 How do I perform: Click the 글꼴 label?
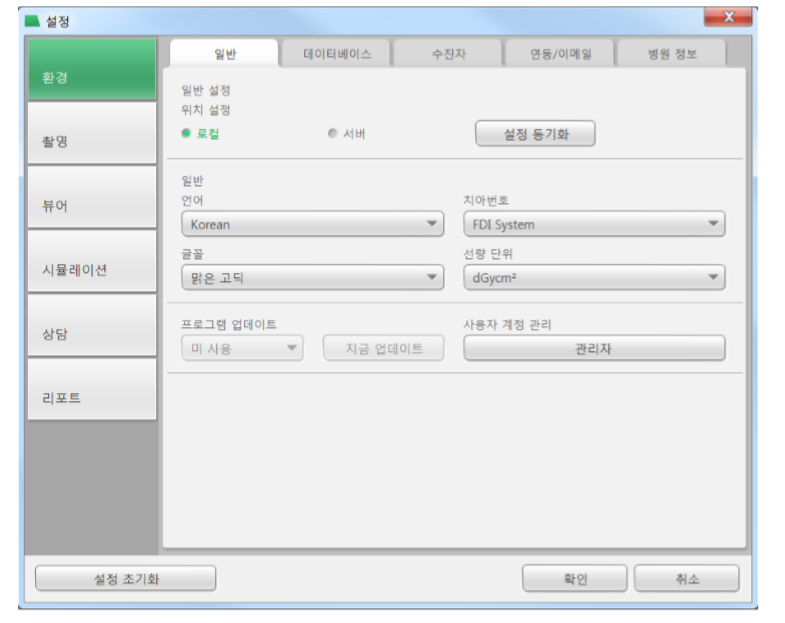click(192, 254)
